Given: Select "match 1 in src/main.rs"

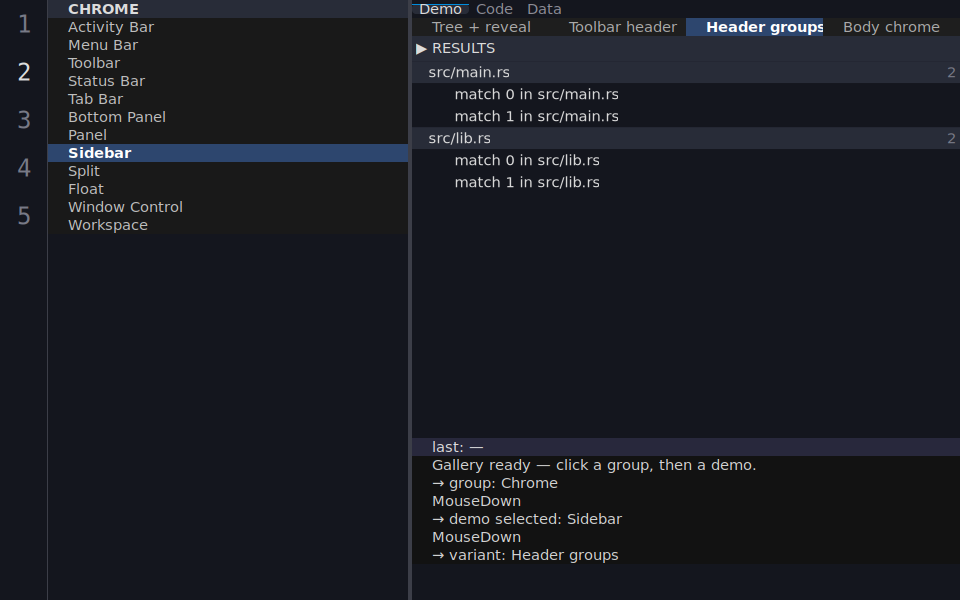Looking at the screenshot, I should tap(686, 116).
